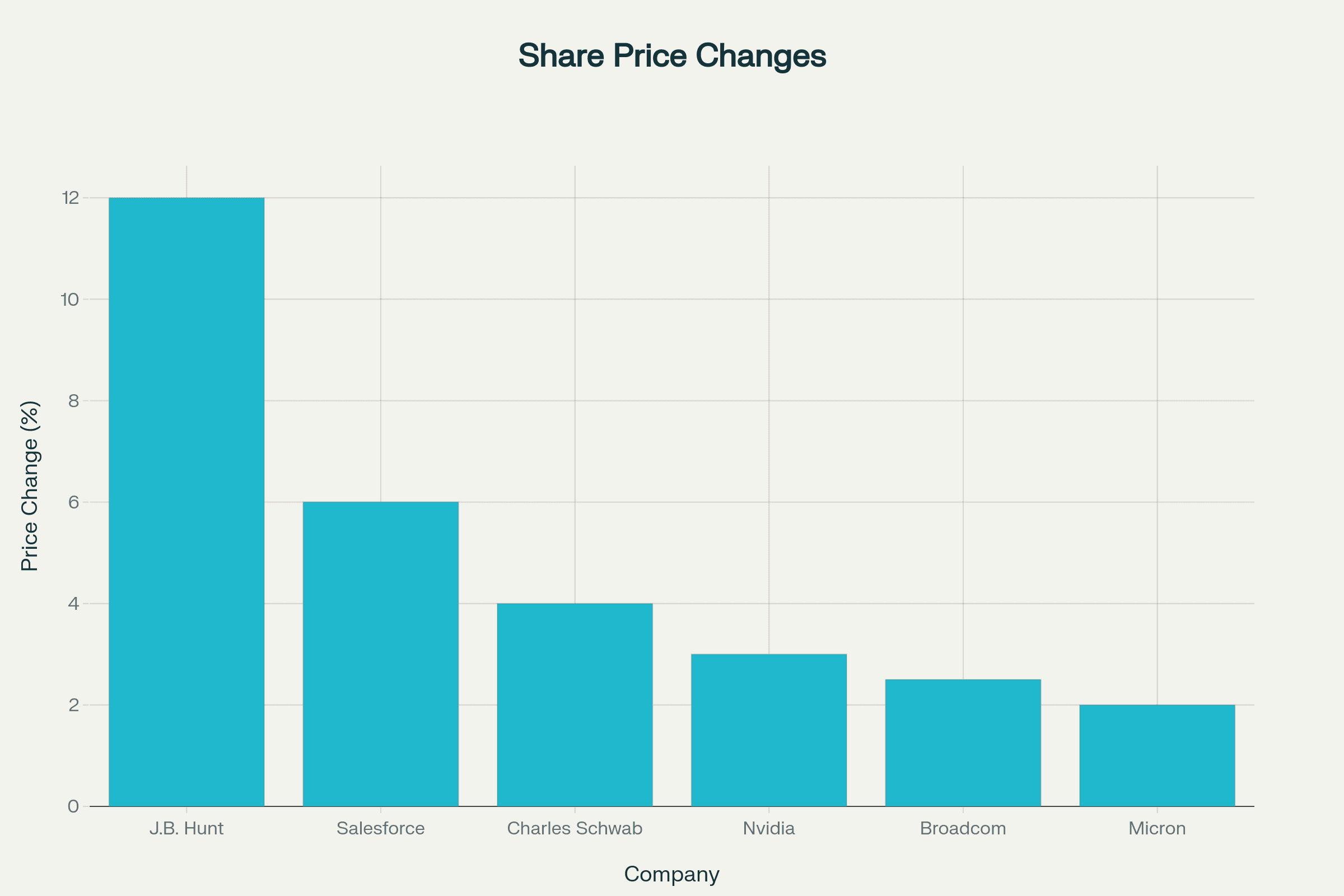
Task: Click the 12 tick label on the y-axis
Action: [x=71, y=198]
